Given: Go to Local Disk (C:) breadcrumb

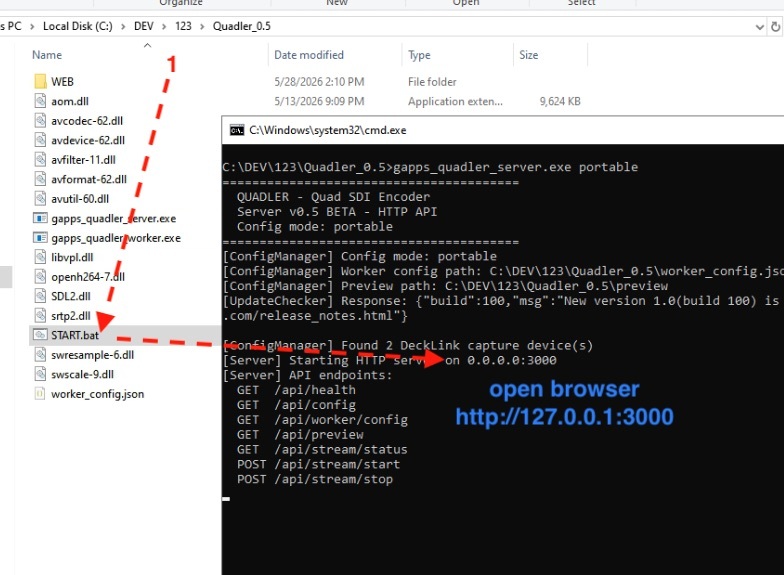Looking at the screenshot, I should [78, 26].
